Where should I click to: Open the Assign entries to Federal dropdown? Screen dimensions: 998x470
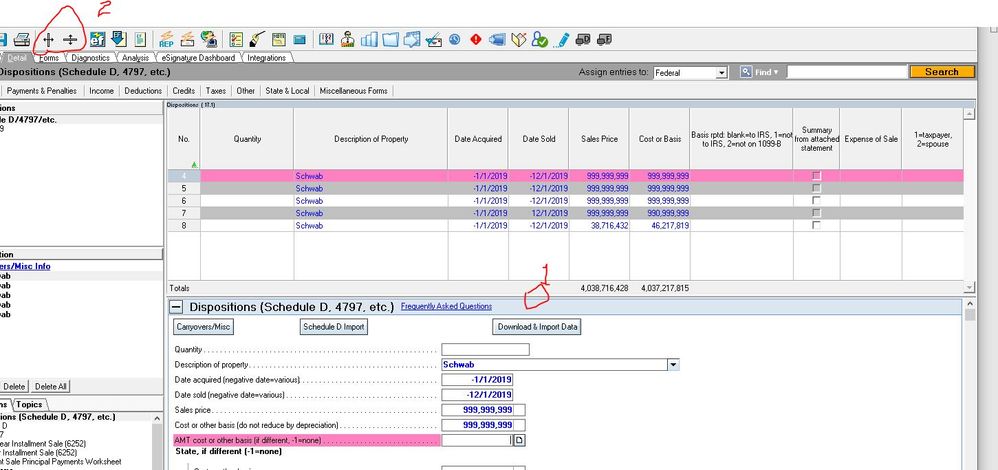coord(721,73)
